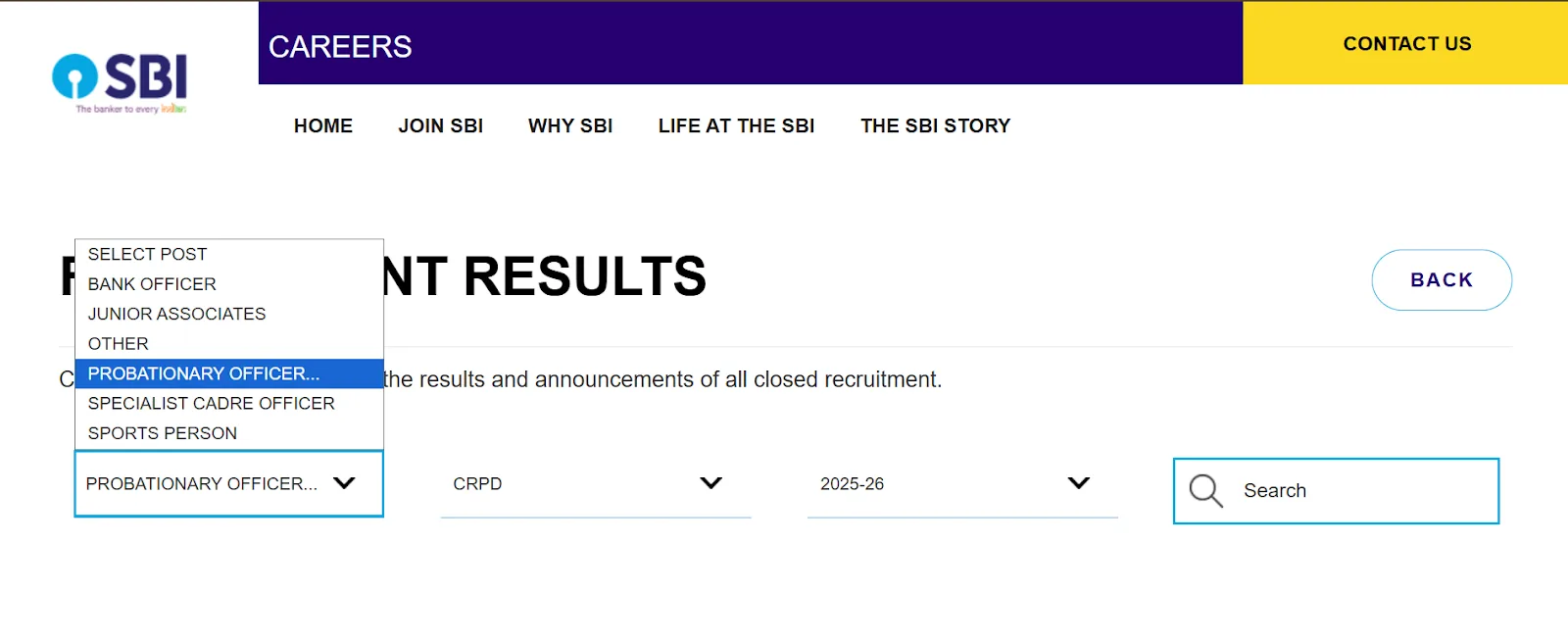Screen dimensions: 1568x644
Task: Visit LIFE AT THE SBI section
Action: coord(736,125)
